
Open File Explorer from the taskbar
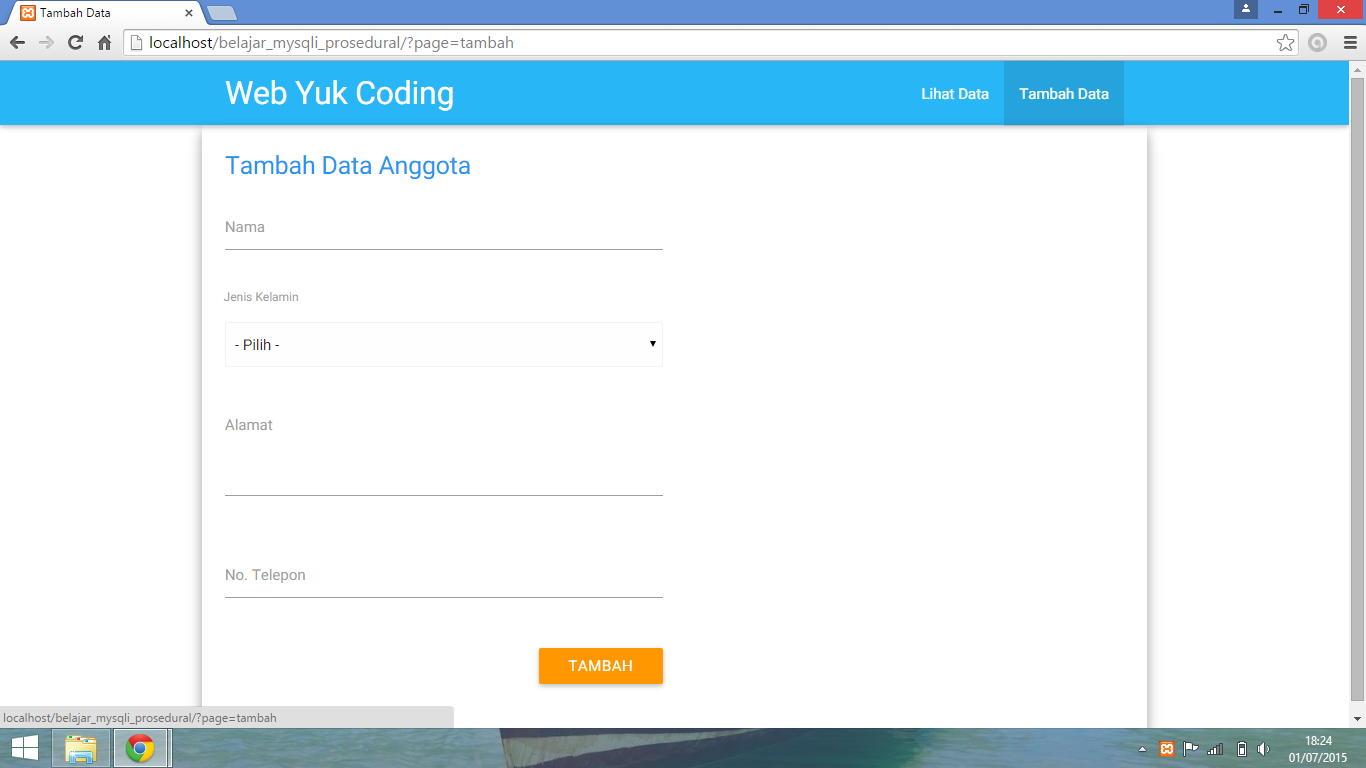coord(81,748)
